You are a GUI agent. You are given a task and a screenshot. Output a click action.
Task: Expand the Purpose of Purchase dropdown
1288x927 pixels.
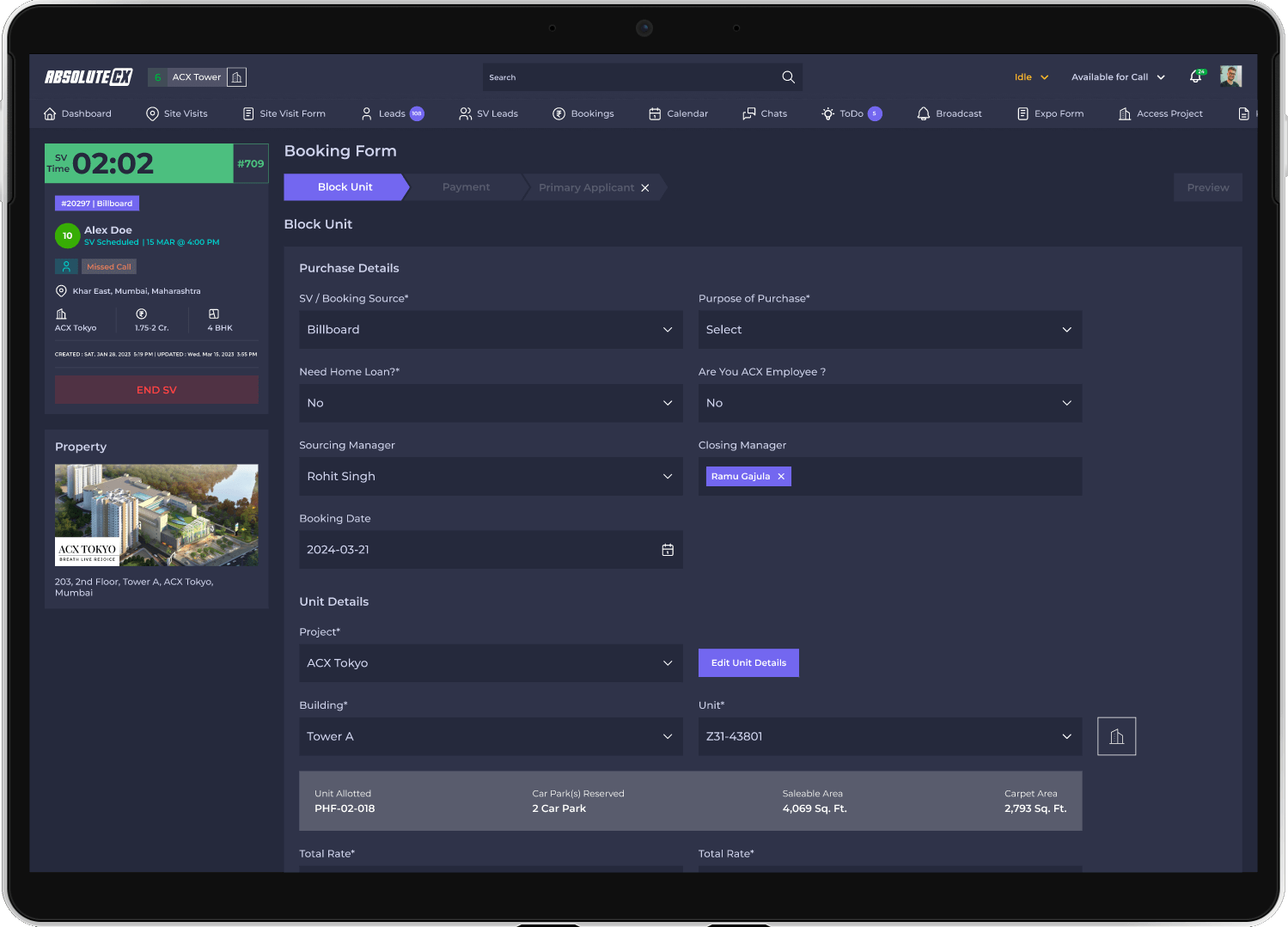(x=889, y=330)
